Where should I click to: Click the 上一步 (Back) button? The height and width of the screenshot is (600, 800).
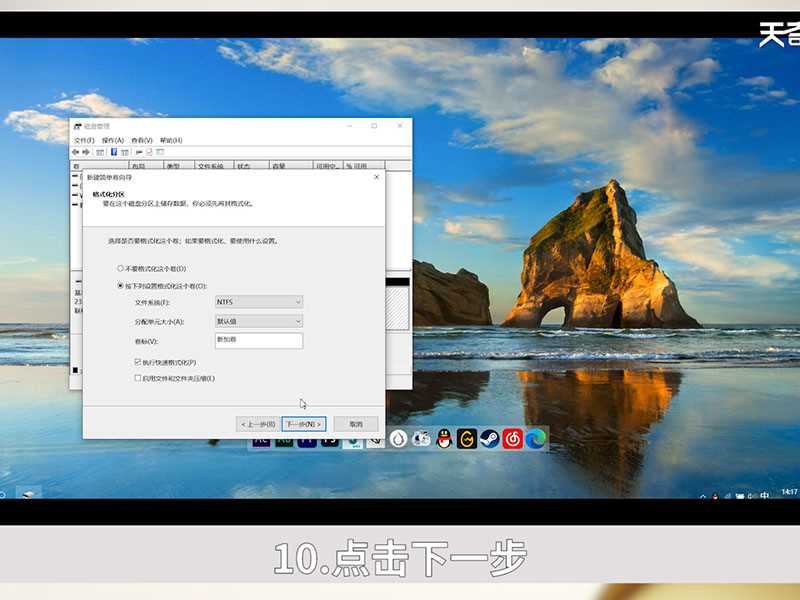pos(256,423)
